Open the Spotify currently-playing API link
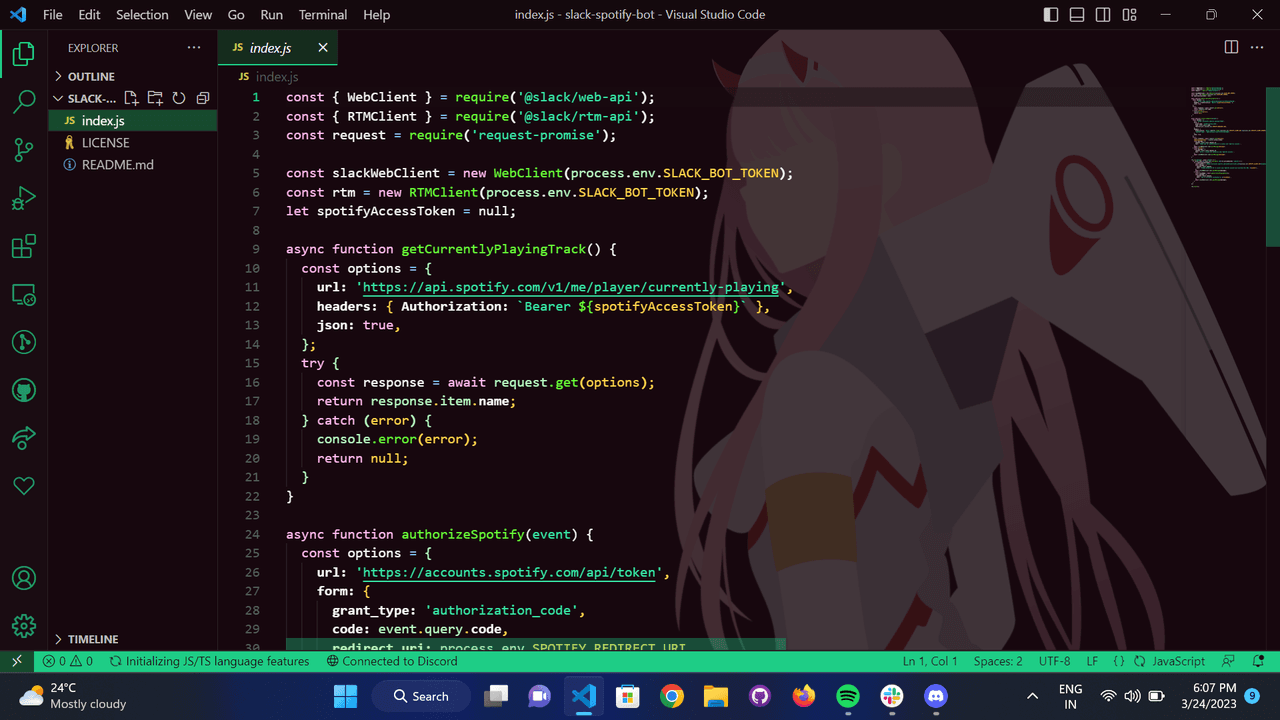1280x720 pixels. 570,287
